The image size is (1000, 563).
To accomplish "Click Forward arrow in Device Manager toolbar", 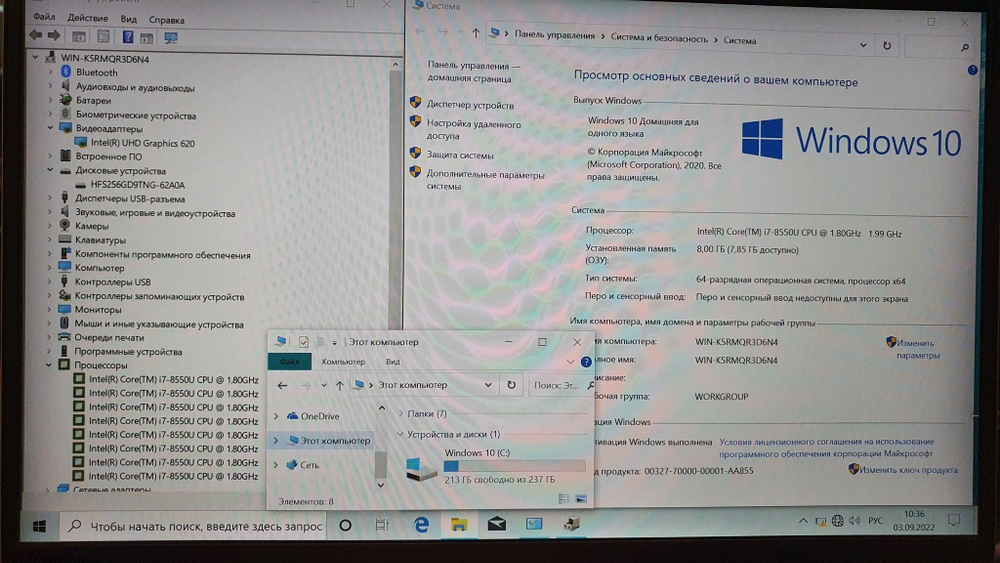I will [x=54, y=36].
